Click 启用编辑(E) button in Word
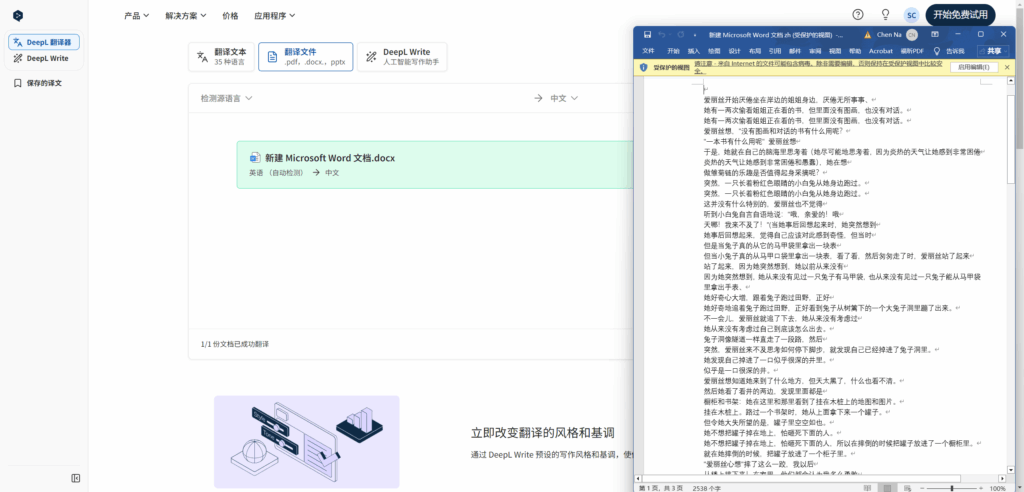Viewport: 1024px width, 492px height. 974,67
